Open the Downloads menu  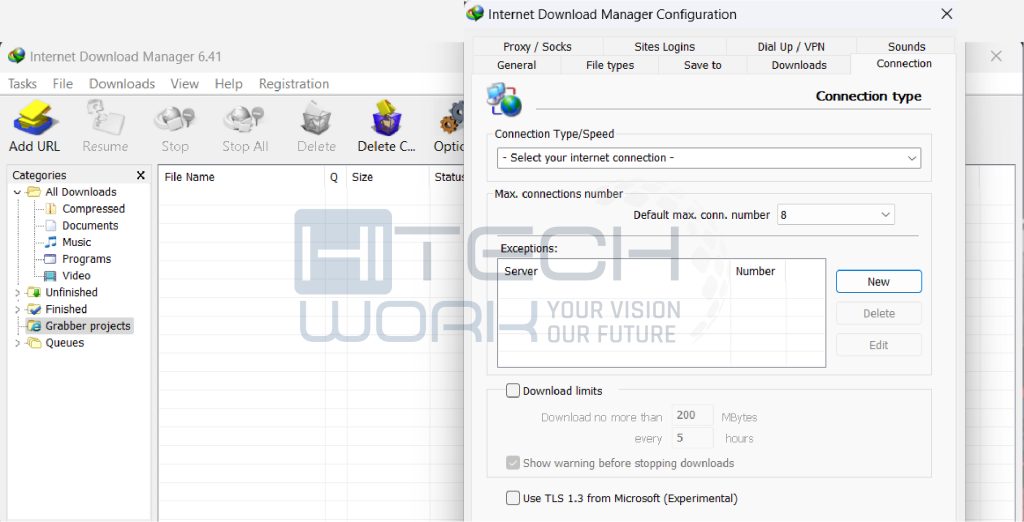point(122,84)
